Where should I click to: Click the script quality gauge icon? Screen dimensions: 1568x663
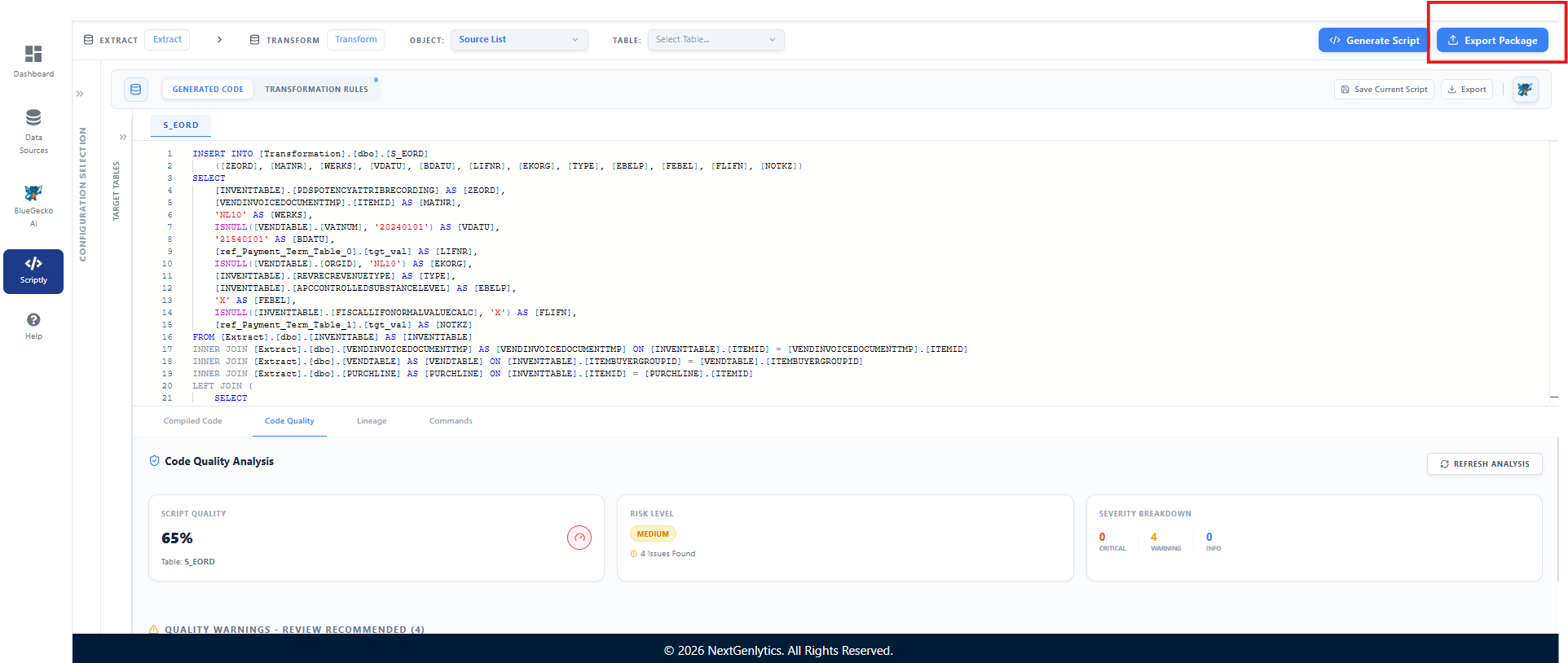(x=579, y=538)
